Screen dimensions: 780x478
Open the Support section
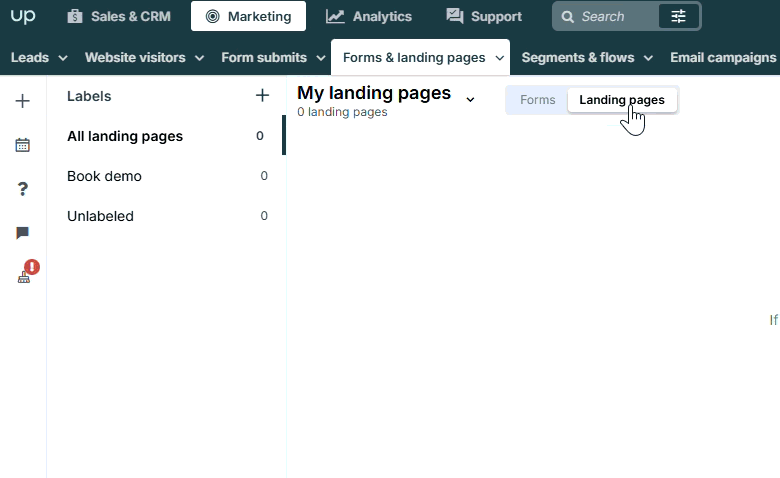[484, 16]
